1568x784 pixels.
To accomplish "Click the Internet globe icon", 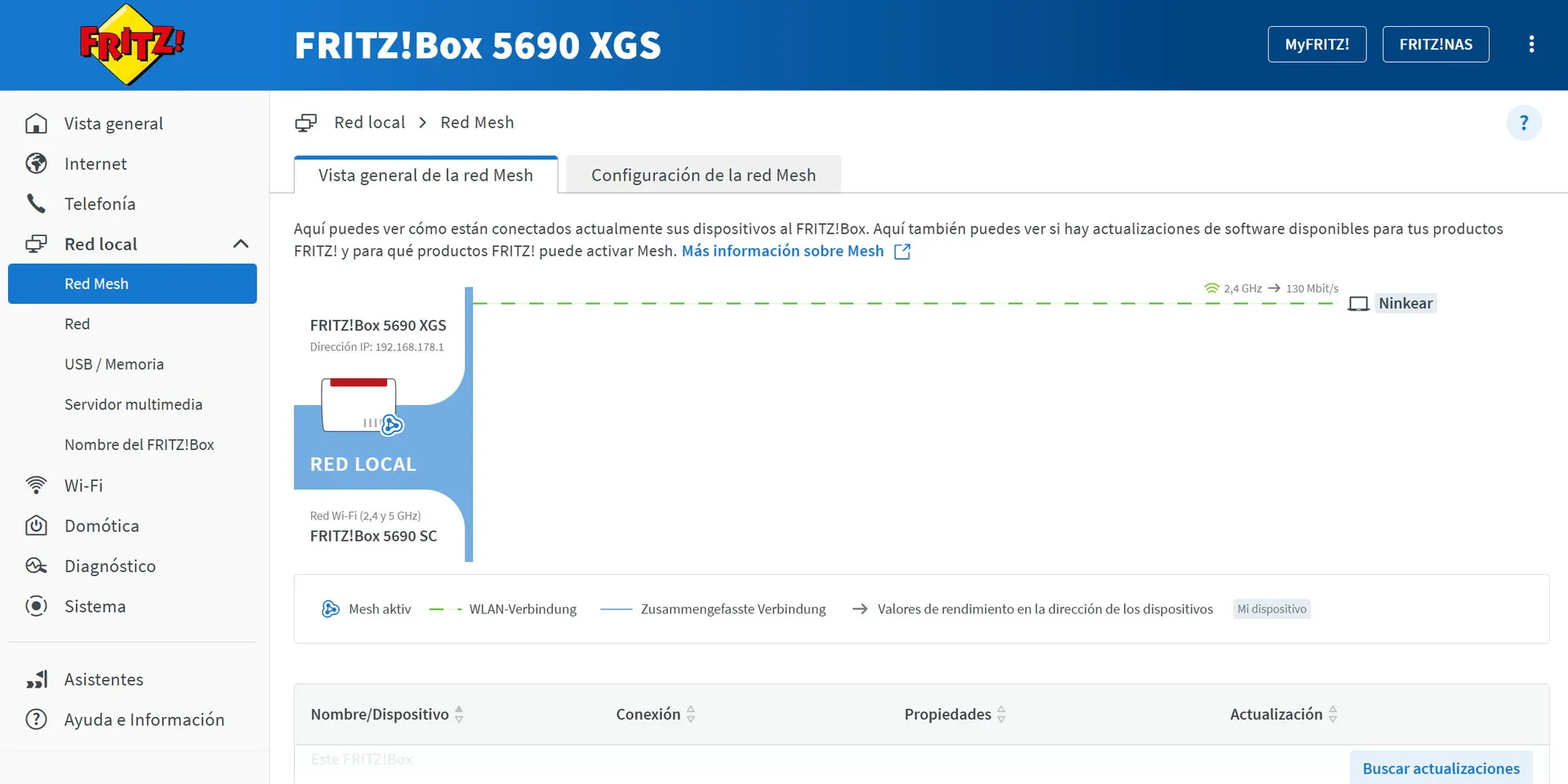I will tap(36, 163).
